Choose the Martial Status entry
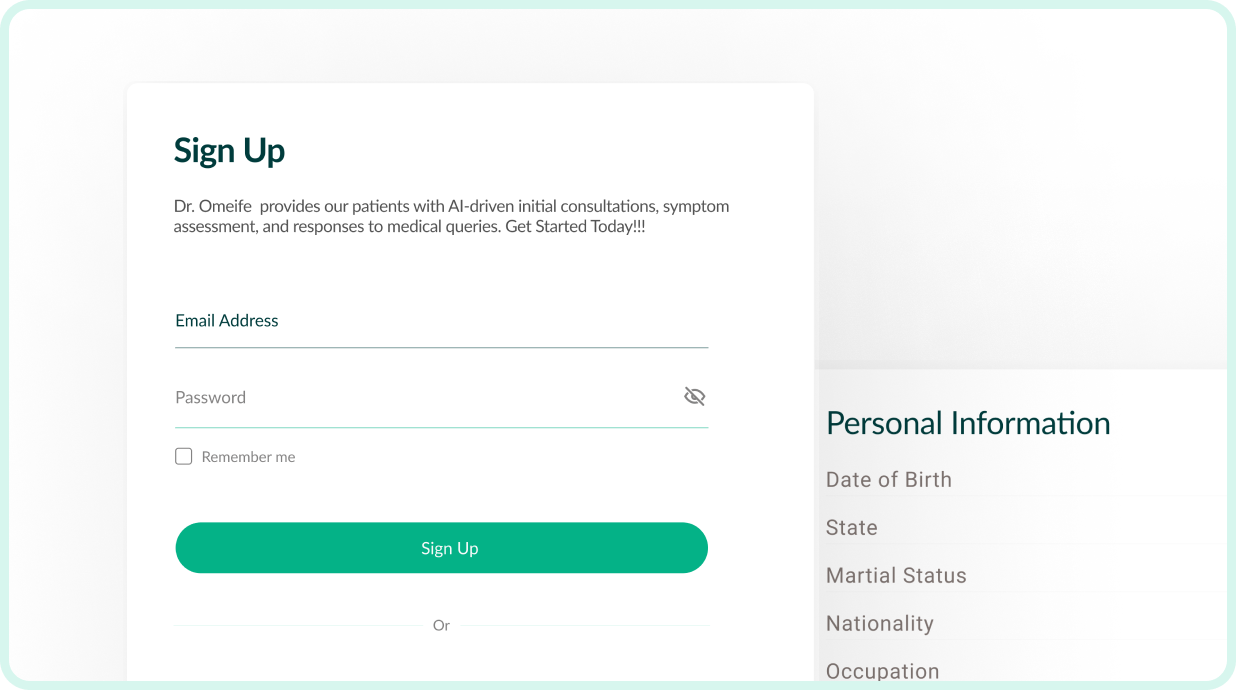Screen dimensions: 1236x690 pos(896,576)
